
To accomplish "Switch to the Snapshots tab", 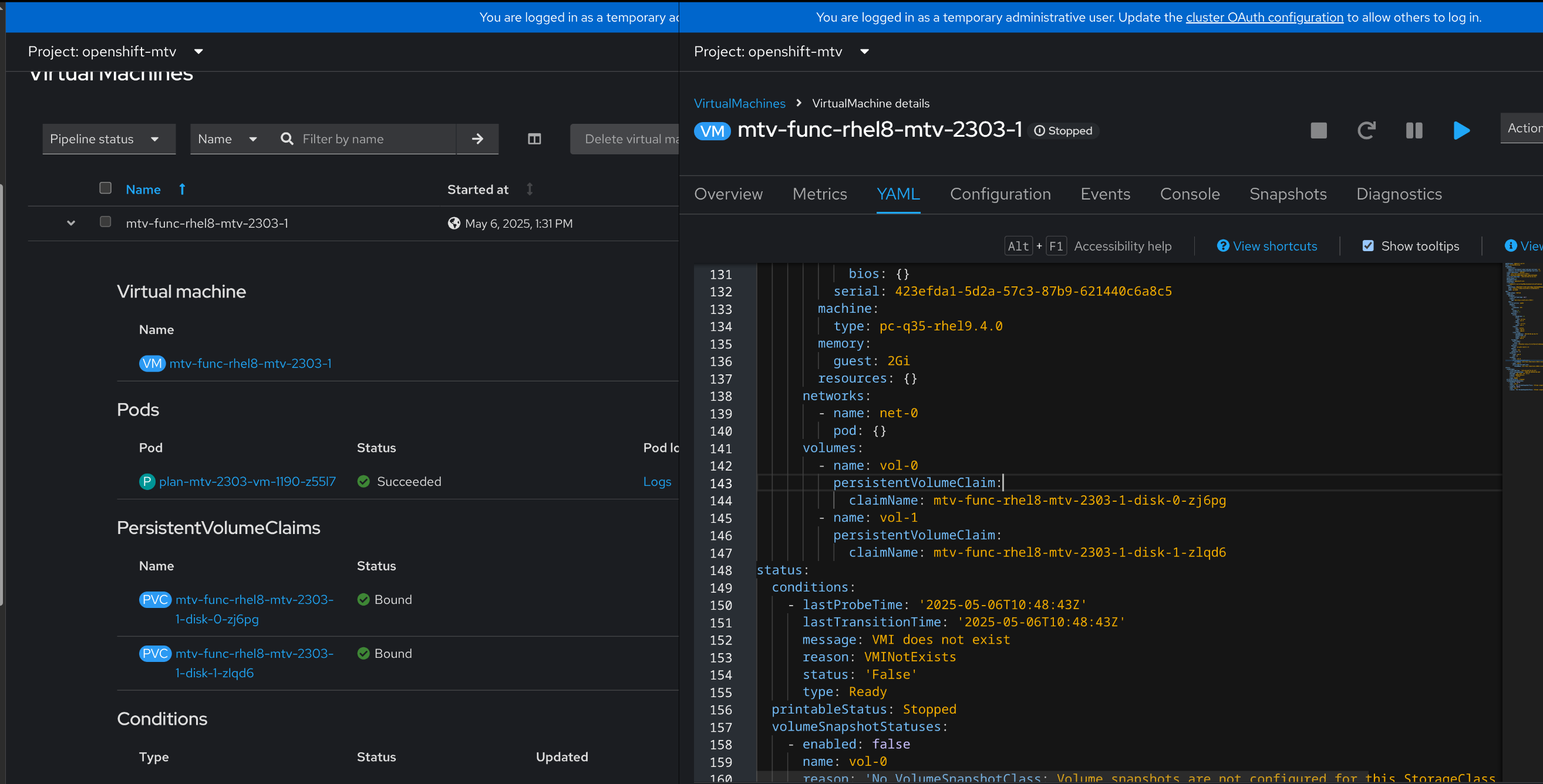I will 1288,194.
